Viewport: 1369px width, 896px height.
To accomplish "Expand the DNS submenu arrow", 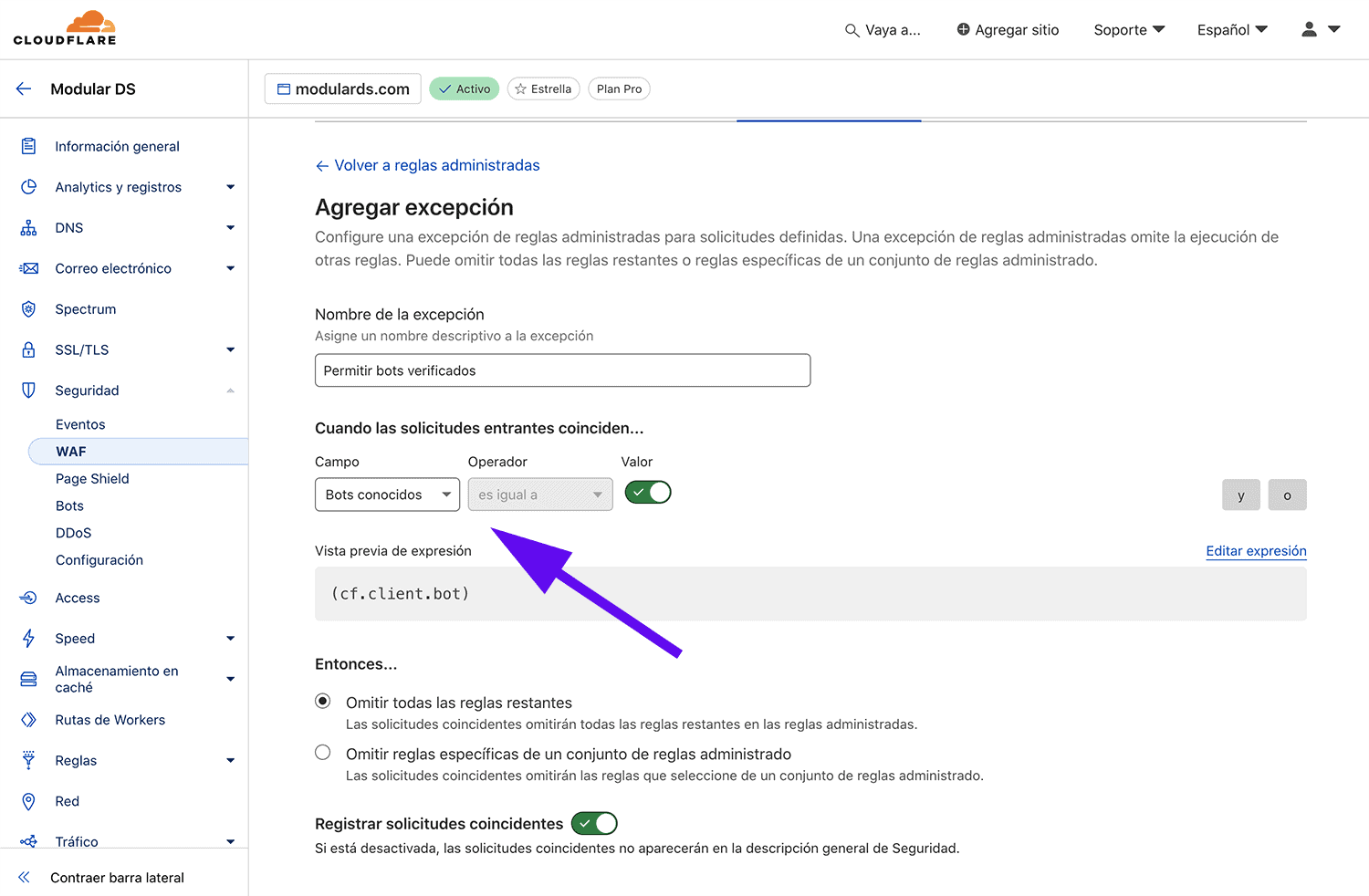I will point(230,228).
